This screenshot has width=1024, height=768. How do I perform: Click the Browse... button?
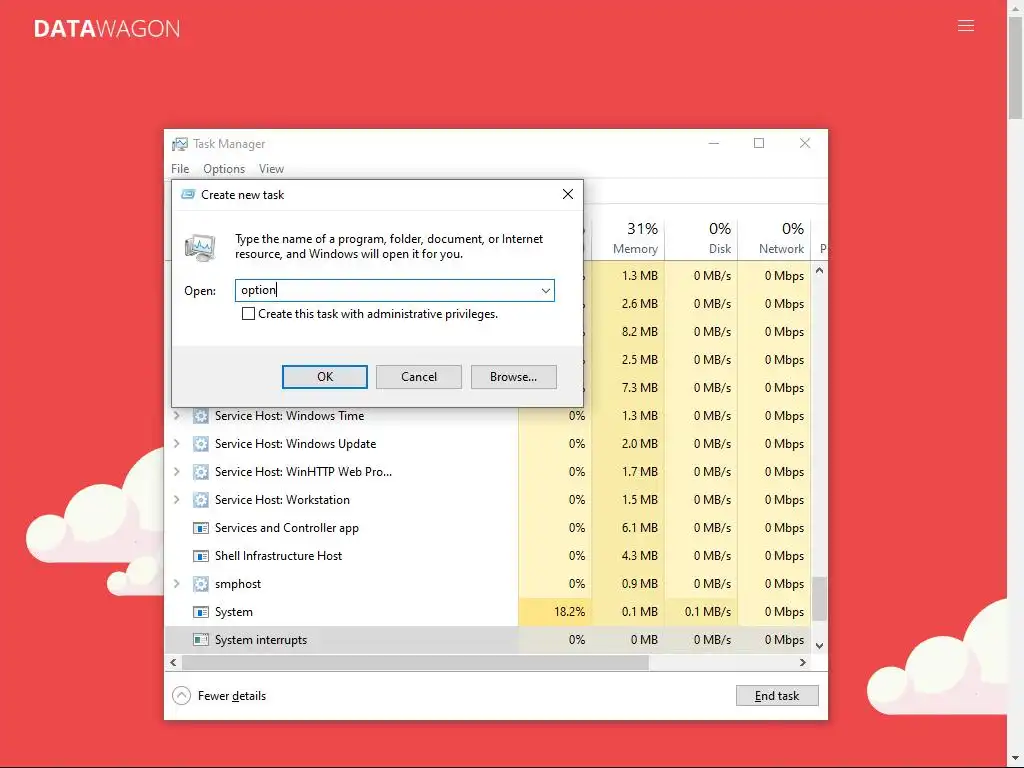513,377
